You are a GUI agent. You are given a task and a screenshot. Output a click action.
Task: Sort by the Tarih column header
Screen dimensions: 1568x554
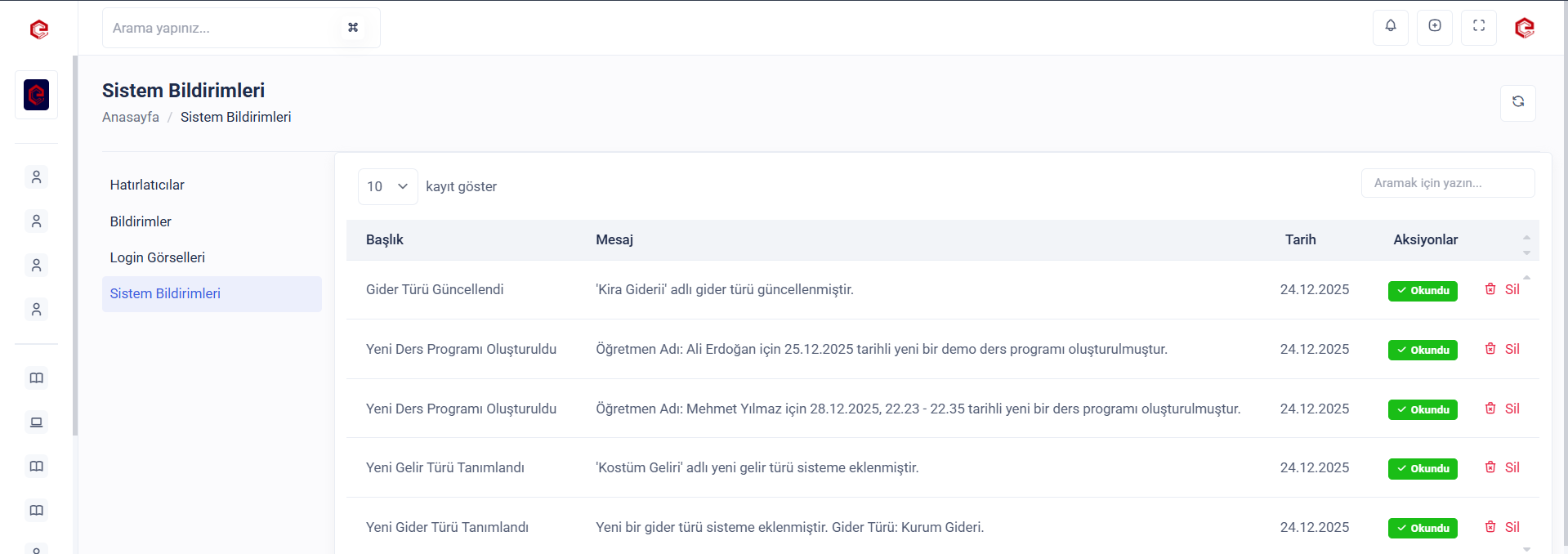click(x=1300, y=240)
